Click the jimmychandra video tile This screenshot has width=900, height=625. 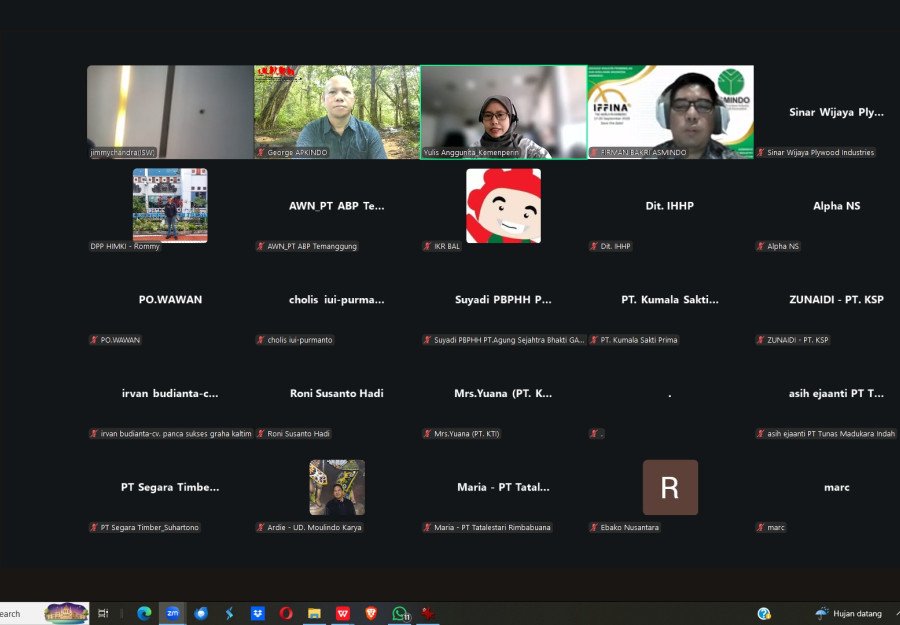(169, 112)
